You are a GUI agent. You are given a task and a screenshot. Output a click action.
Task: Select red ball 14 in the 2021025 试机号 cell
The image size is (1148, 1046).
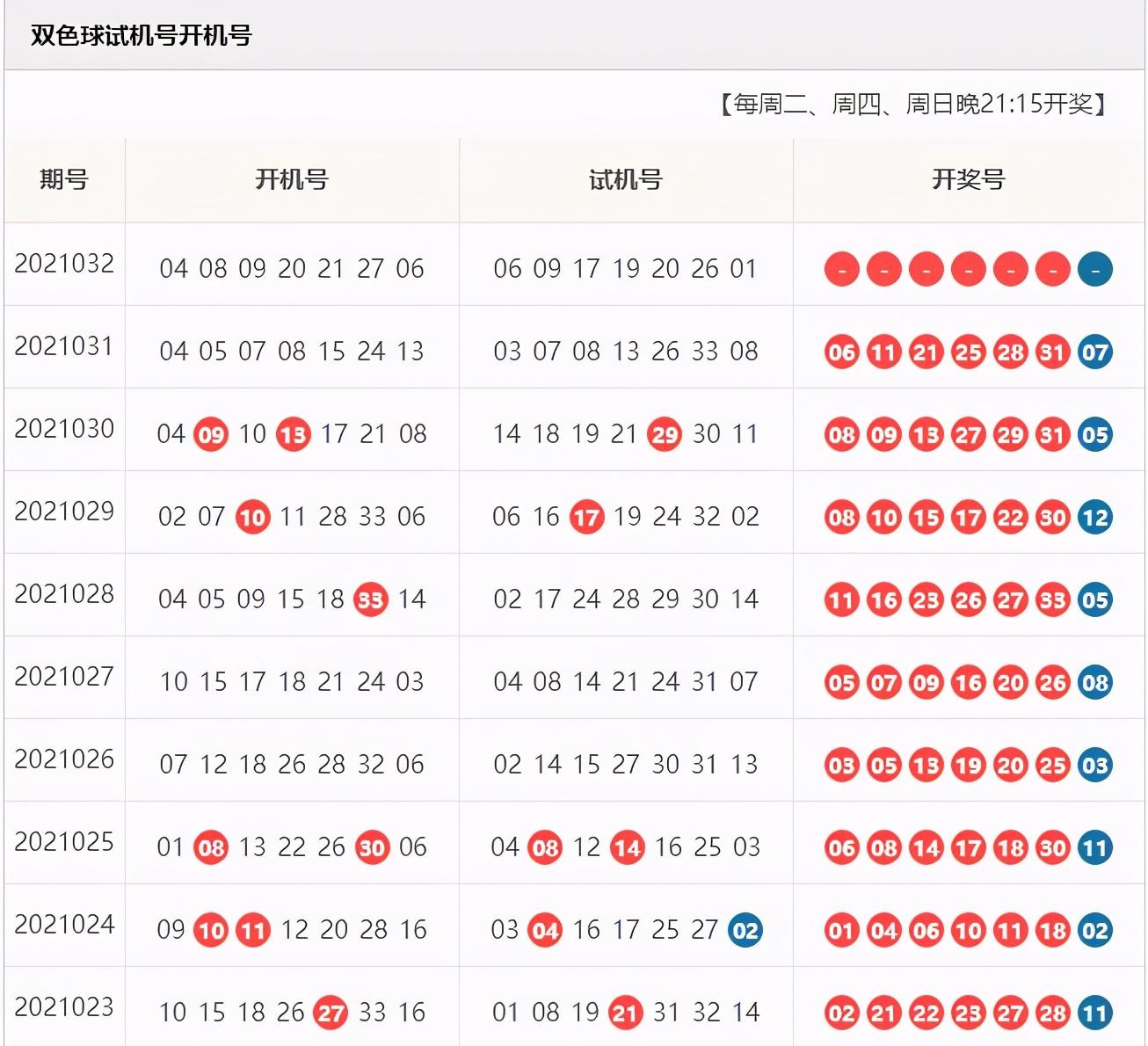tap(627, 848)
